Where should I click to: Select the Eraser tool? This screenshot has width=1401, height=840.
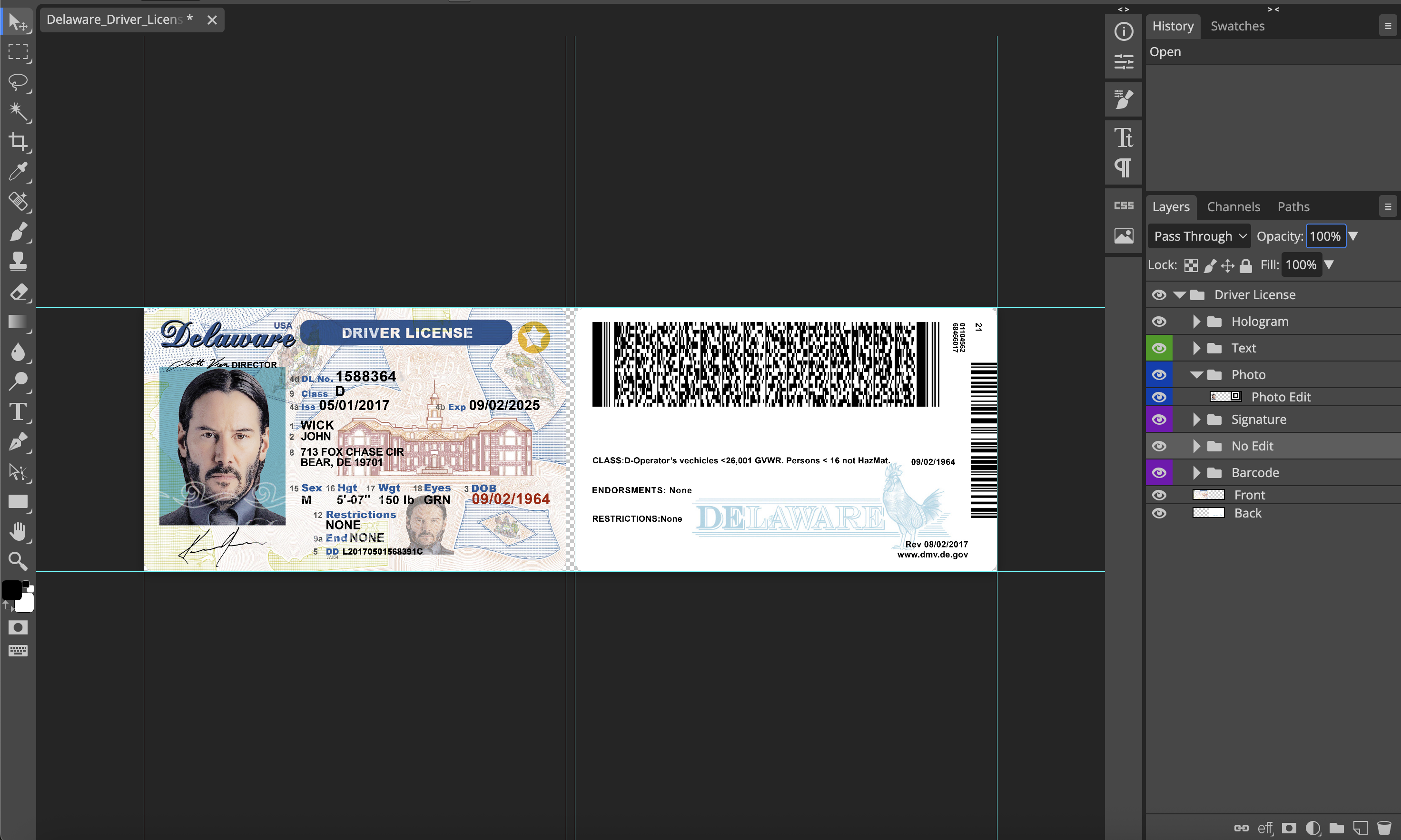pos(18,292)
